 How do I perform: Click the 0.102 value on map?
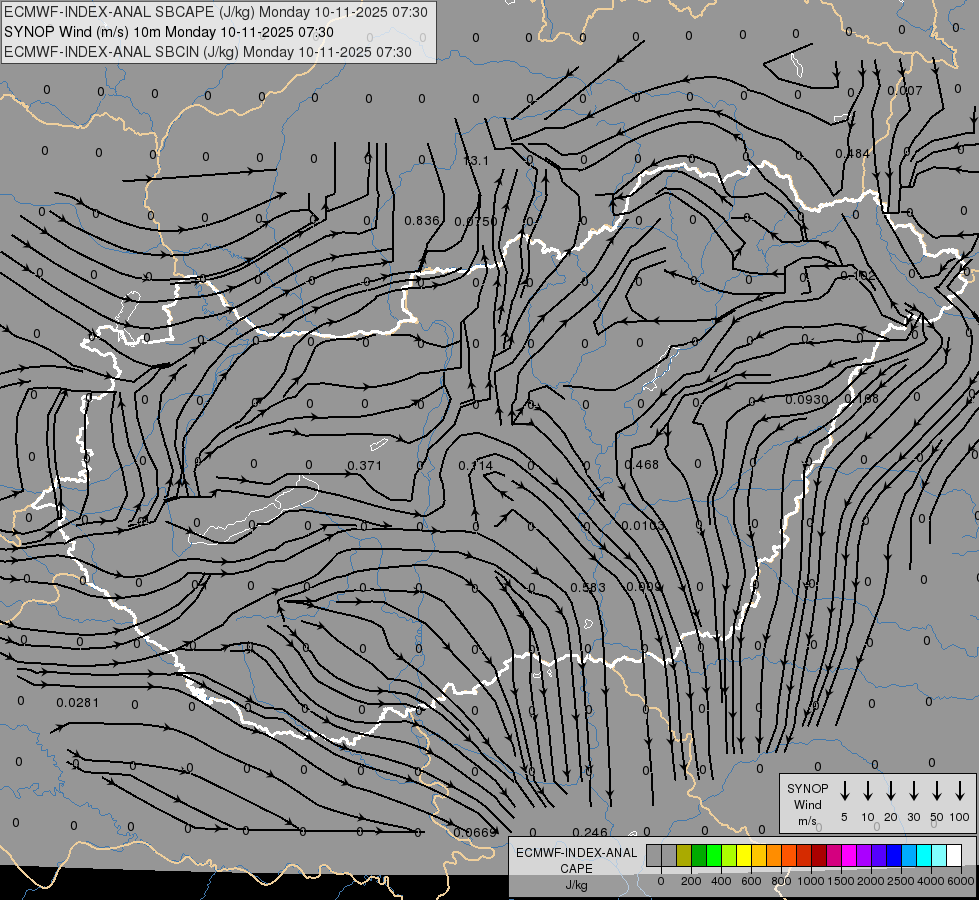point(858,275)
